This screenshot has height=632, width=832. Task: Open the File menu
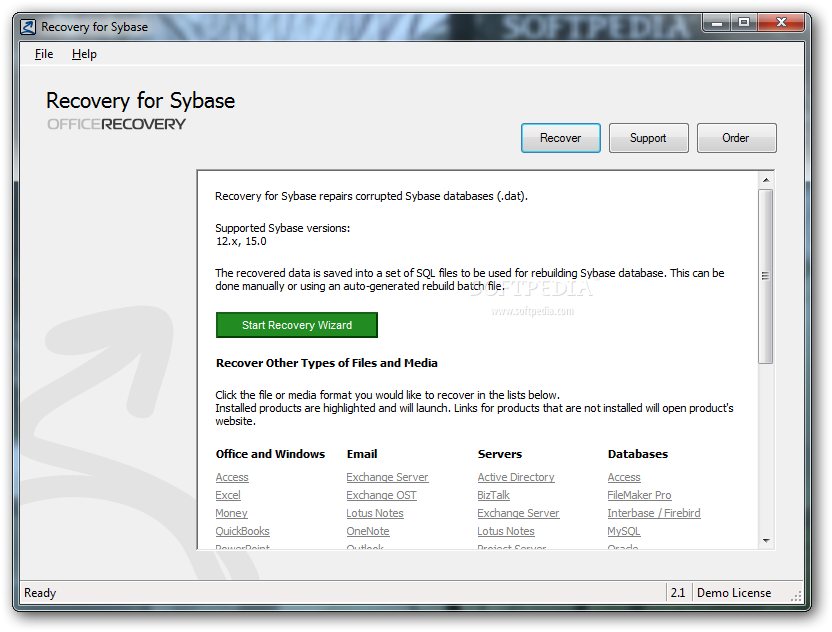coord(44,54)
